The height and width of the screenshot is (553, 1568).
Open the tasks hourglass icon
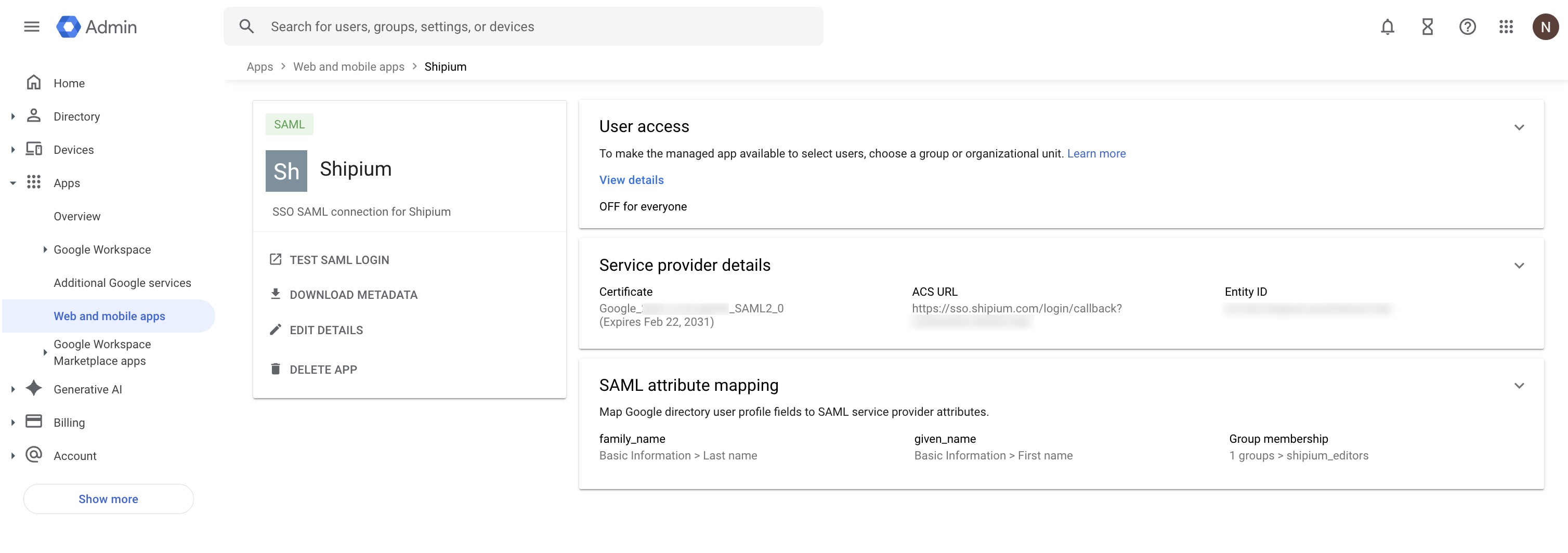pos(1428,27)
